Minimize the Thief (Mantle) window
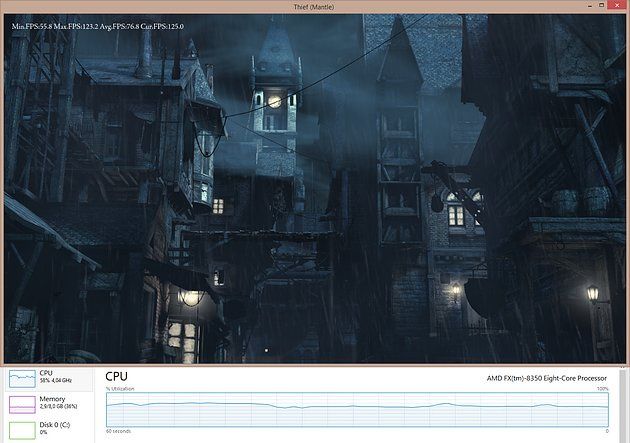The height and width of the screenshot is (443, 630). (x=590, y=6)
